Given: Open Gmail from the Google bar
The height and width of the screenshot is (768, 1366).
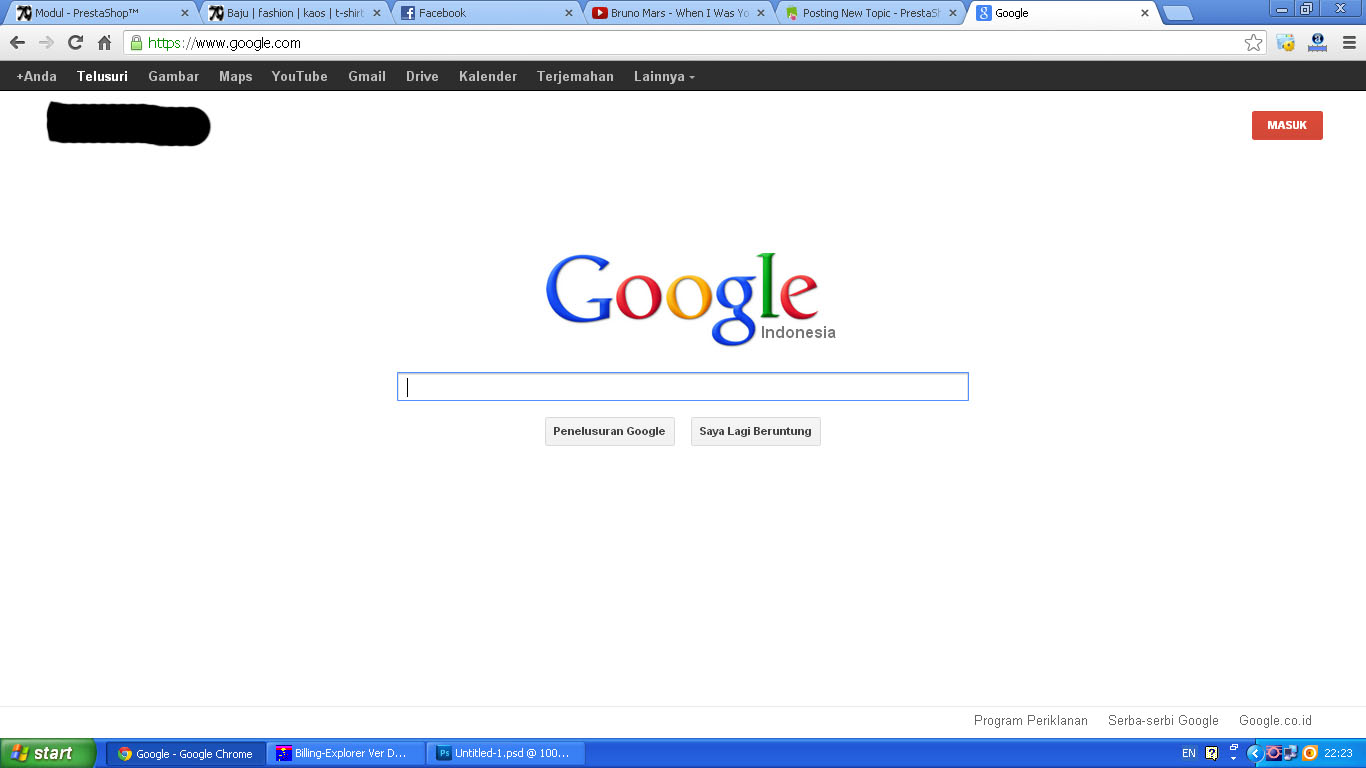Looking at the screenshot, I should coord(367,76).
